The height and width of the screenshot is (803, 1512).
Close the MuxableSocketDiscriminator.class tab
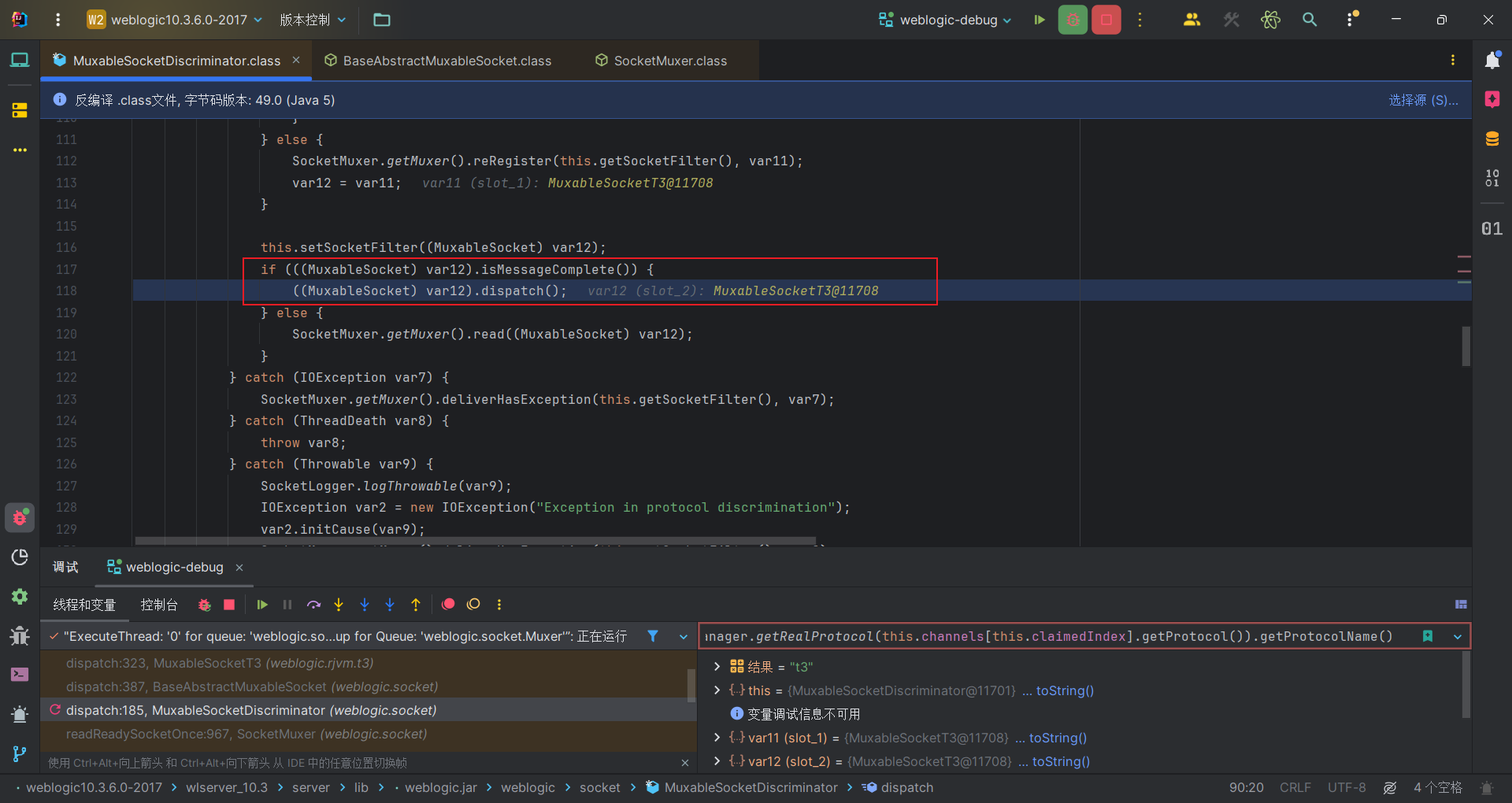point(296,60)
